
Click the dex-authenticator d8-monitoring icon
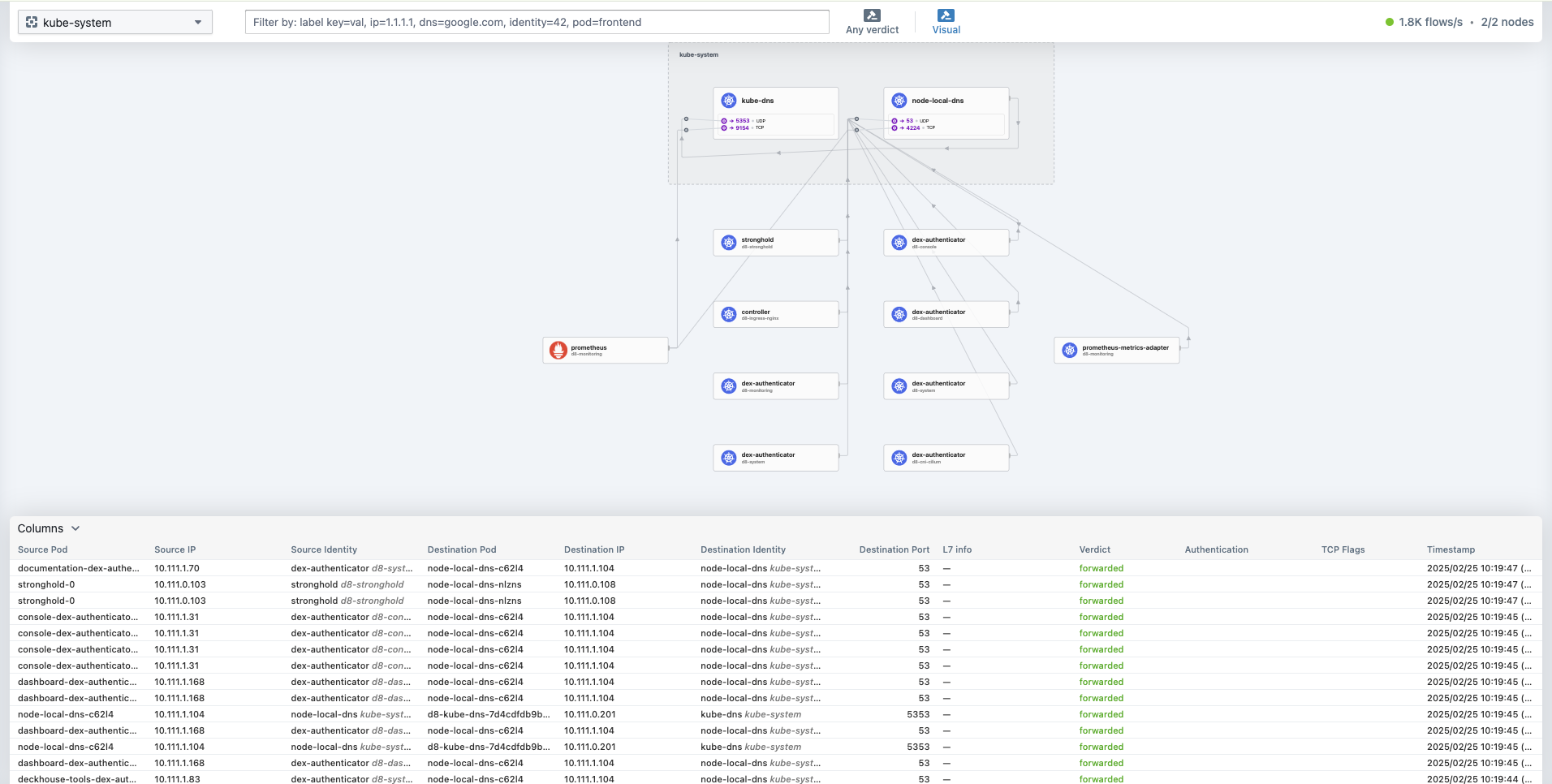[729, 386]
